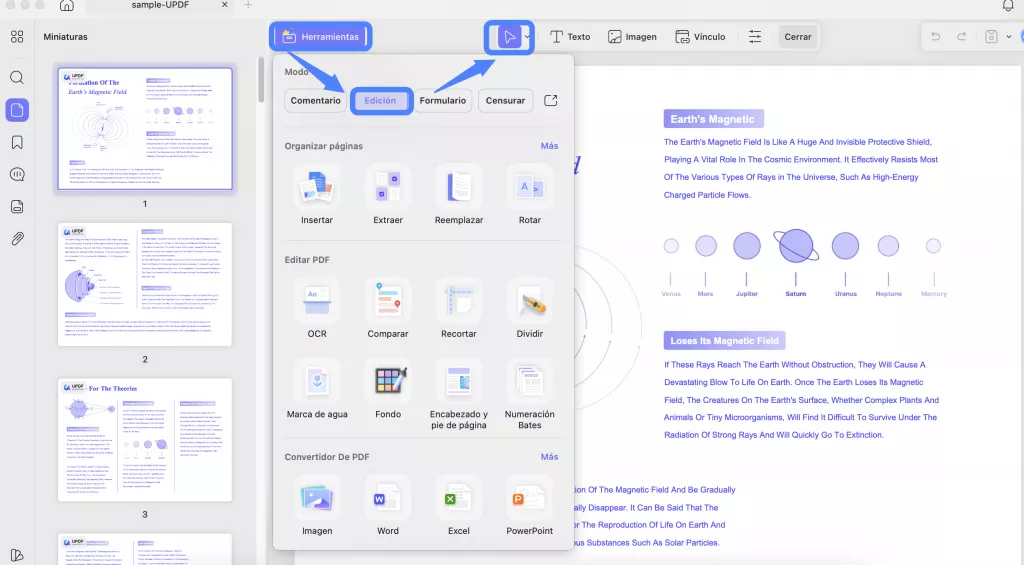This screenshot has width=1024, height=565.
Task: Convert PDF to Word
Action: point(388,507)
